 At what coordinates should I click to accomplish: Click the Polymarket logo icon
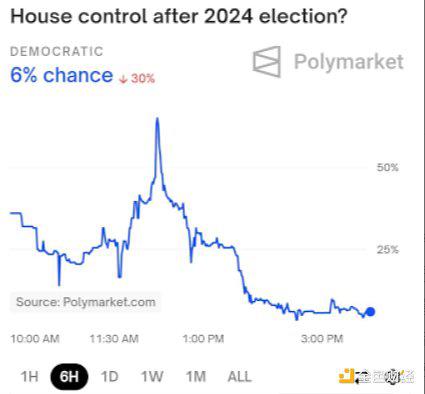point(267,62)
